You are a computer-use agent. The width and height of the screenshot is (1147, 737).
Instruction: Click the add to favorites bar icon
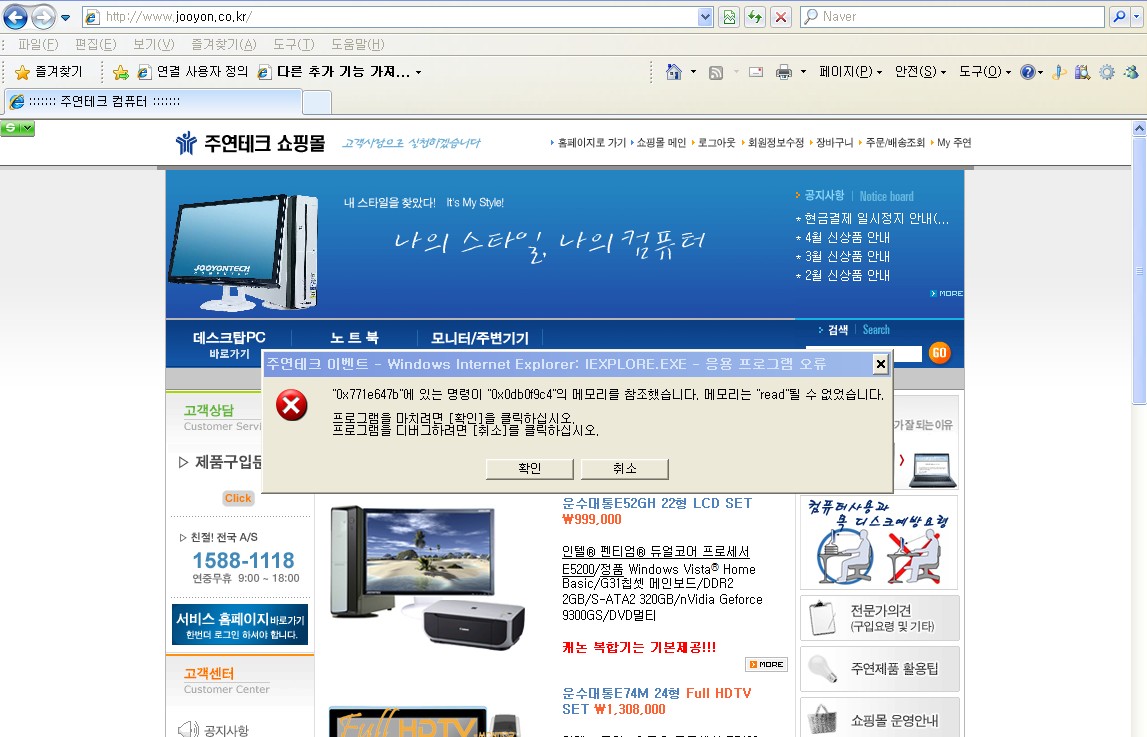point(121,72)
